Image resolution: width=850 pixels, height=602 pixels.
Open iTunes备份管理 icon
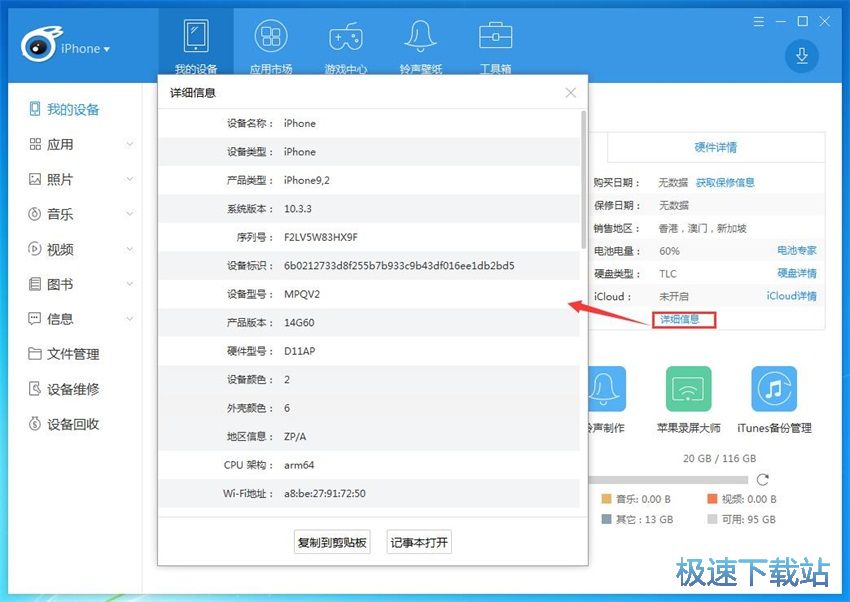(774, 389)
